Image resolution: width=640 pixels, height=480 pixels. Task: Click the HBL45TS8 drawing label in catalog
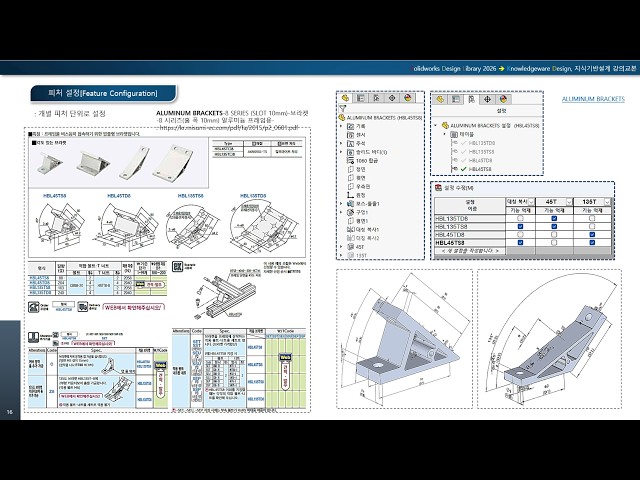coord(55,196)
